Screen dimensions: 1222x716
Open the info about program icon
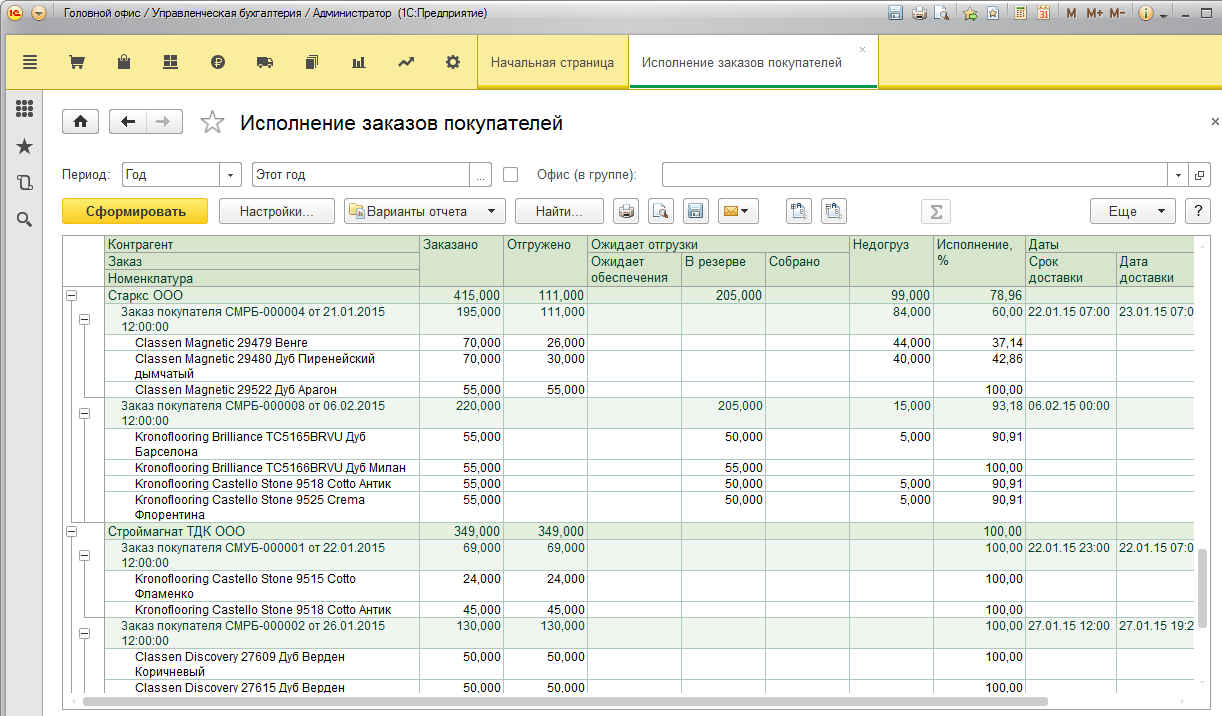click(x=1146, y=14)
